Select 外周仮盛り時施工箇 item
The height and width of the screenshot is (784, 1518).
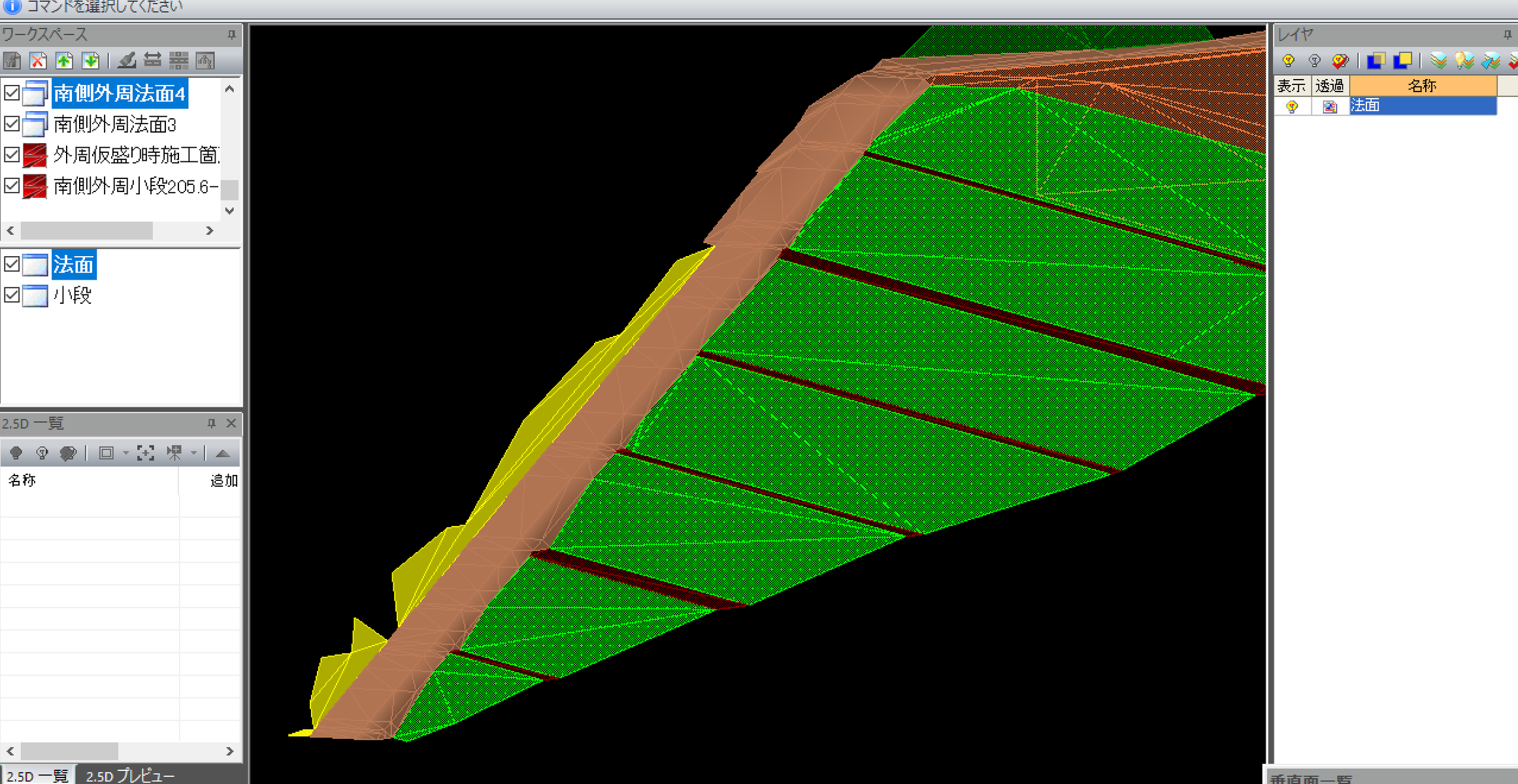point(136,155)
